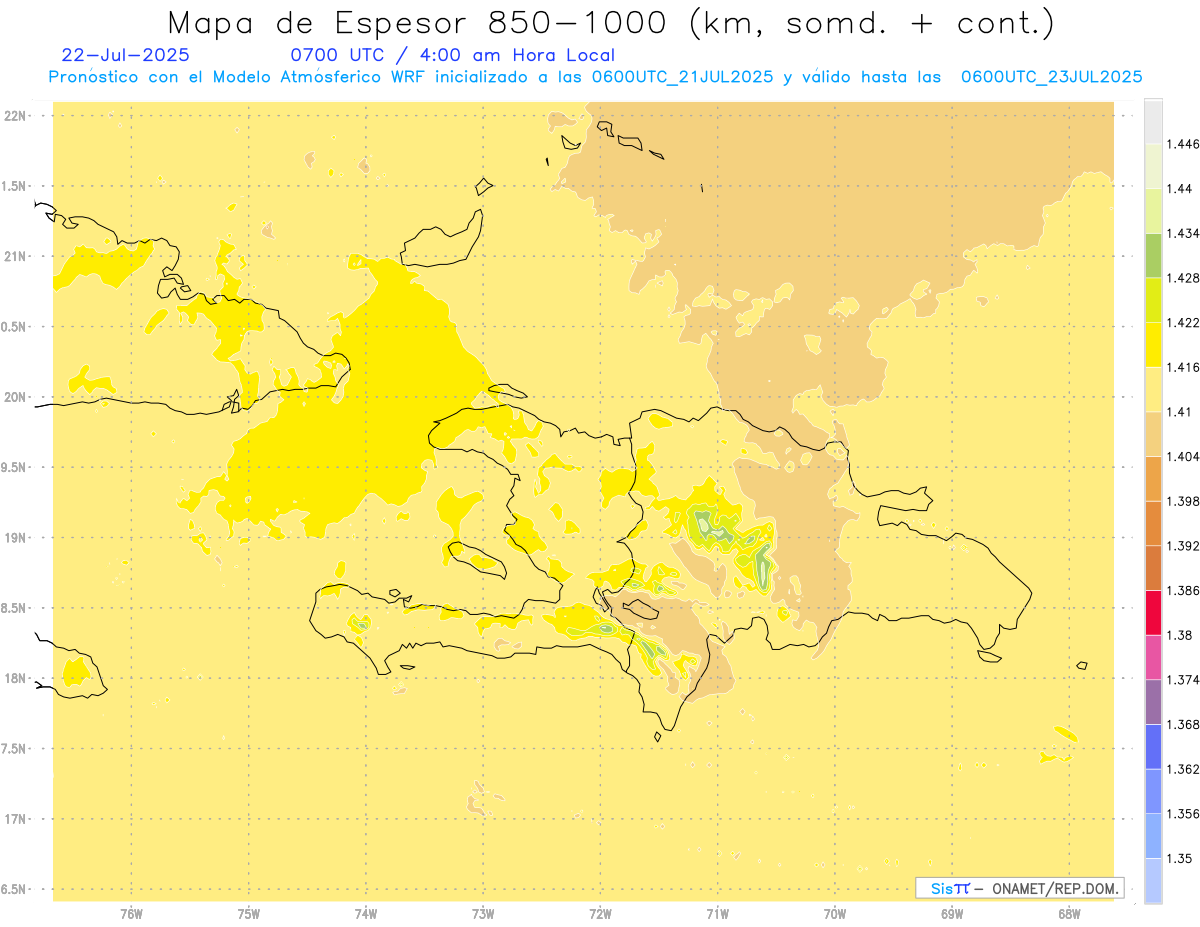Screen dimensions: 1200x927
Task: Click the longitude label '70W'
Action: pyautogui.click(x=835, y=914)
